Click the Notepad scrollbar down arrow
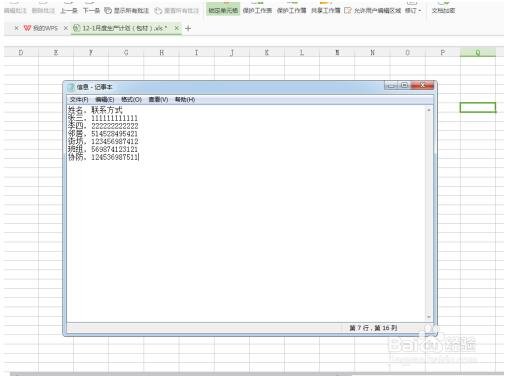This screenshot has width=505, height=376. tap(429, 317)
